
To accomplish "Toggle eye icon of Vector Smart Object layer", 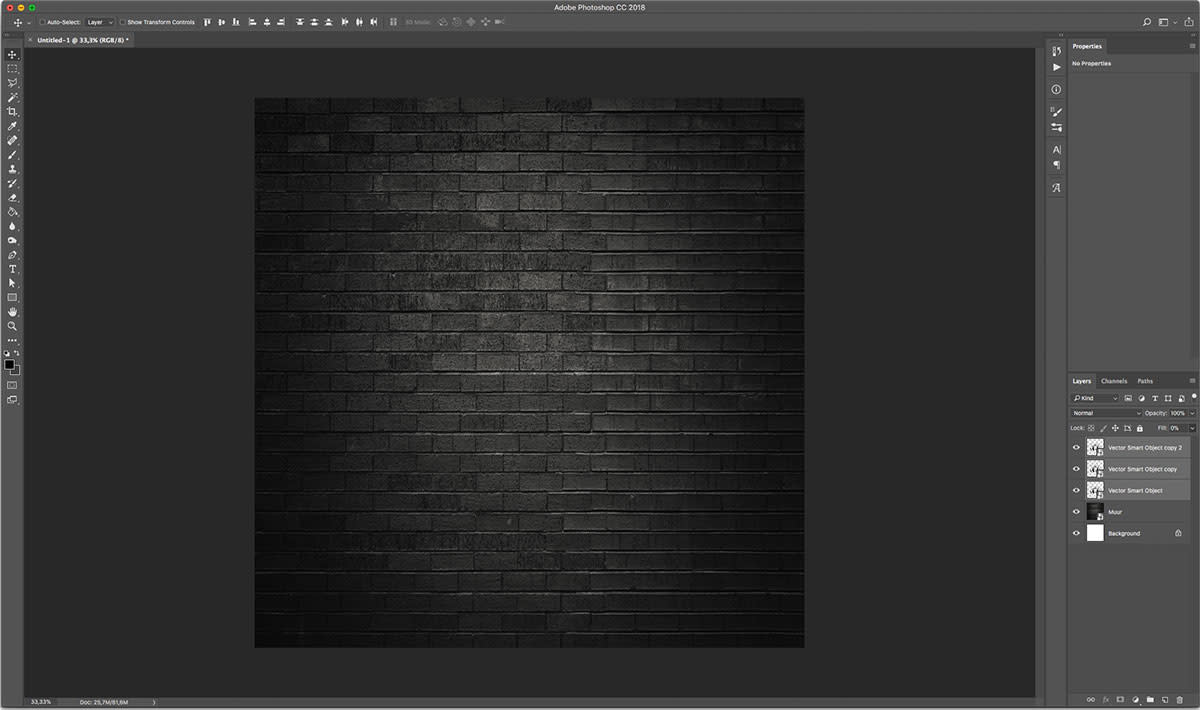I will (1076, 490).
